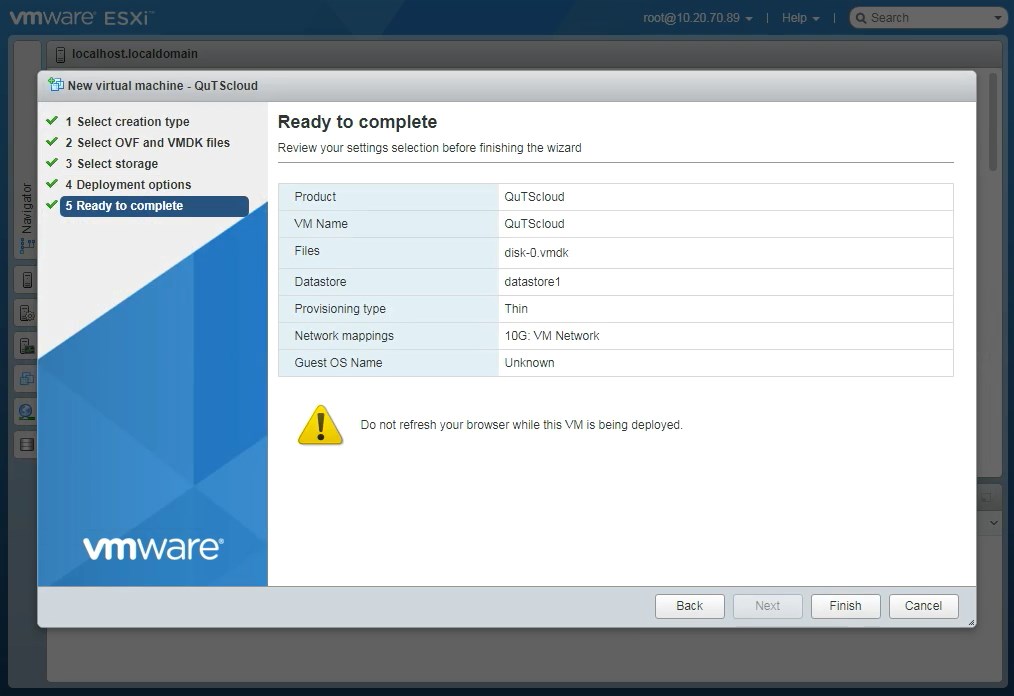
Task: Go to step 1 Select creation type
Action: pos(127,122)
